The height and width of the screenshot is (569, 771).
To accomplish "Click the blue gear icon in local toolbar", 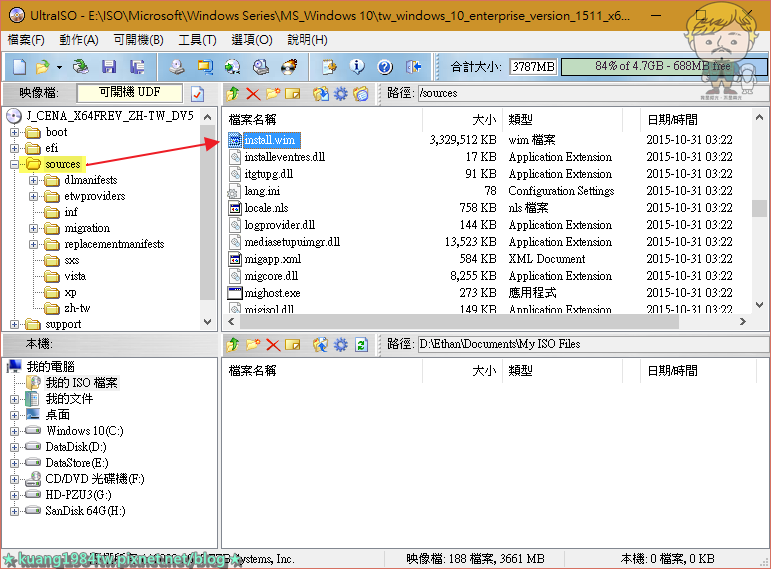I will pos(341,345).
